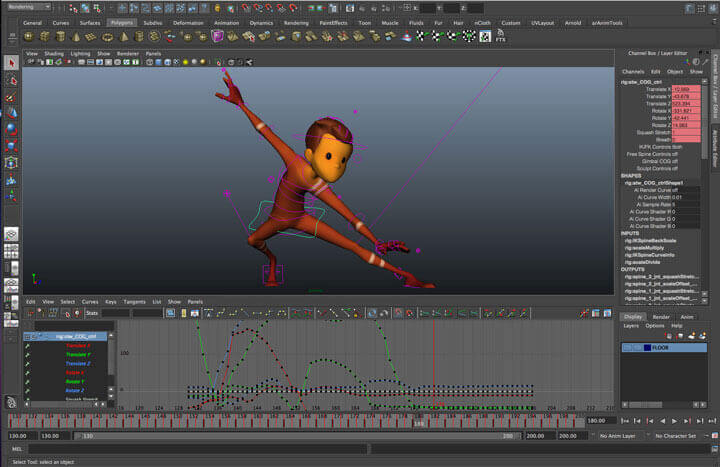This screenshot has height=467, width=720.
Task: Choose the Lasso select tool
Action: click(x=11, y=80)
